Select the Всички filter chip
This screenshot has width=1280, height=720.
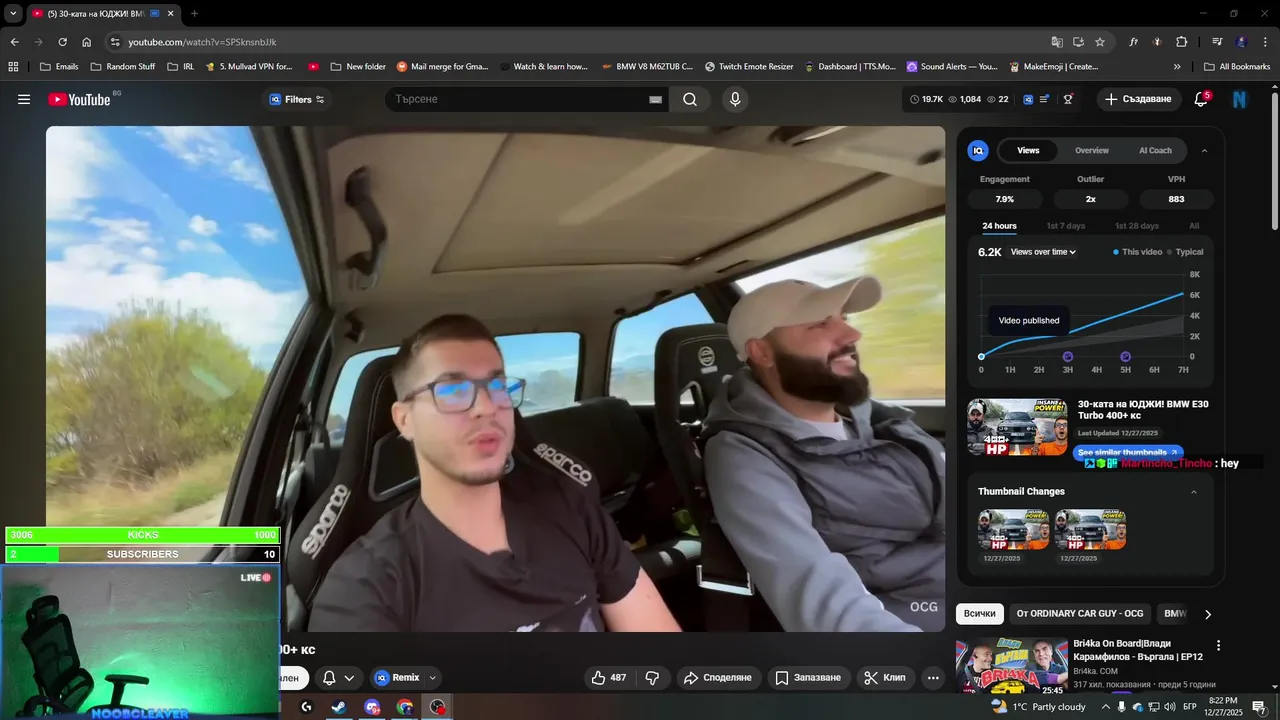(x=980, y=614)
